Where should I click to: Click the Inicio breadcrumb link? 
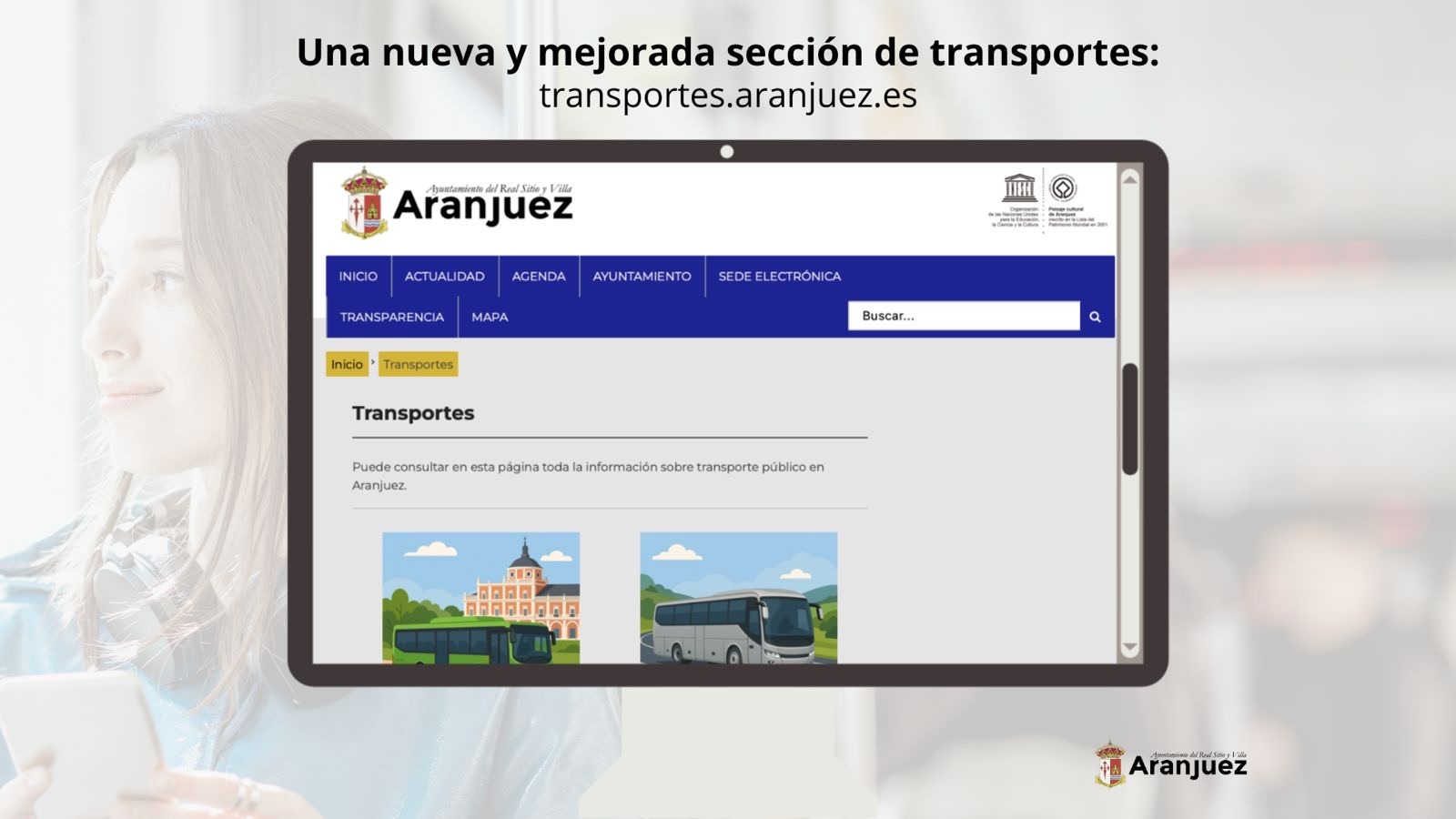pos(347,364)
